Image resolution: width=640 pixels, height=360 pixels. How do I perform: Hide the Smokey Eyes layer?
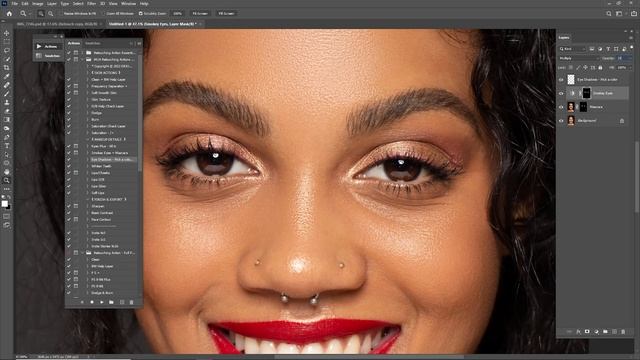(x=561, y=93)
